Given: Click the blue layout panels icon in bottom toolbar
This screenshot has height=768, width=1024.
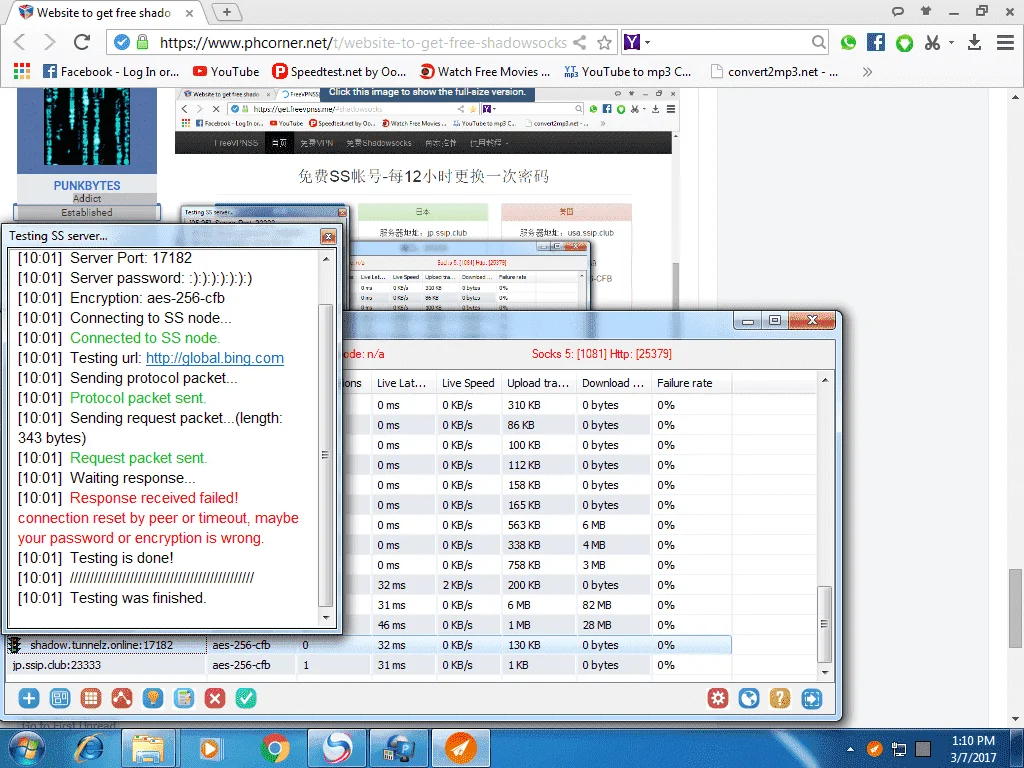Looking at the screenshot, I should coord(59,698).
